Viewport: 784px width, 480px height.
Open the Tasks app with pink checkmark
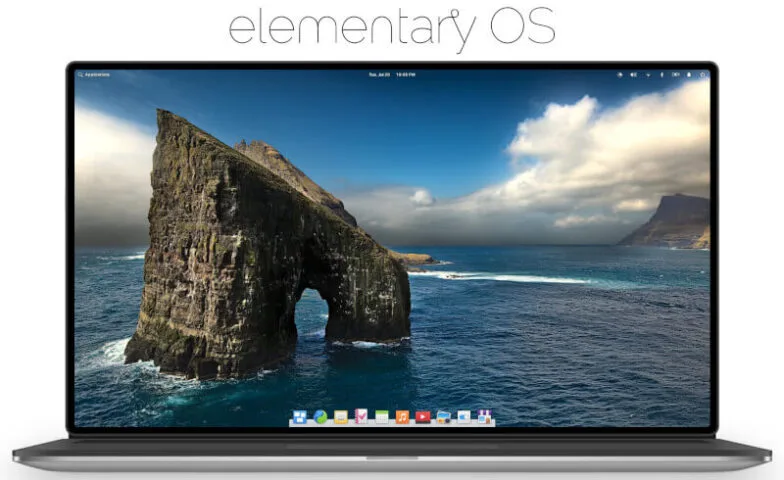(x=361, y=416)
